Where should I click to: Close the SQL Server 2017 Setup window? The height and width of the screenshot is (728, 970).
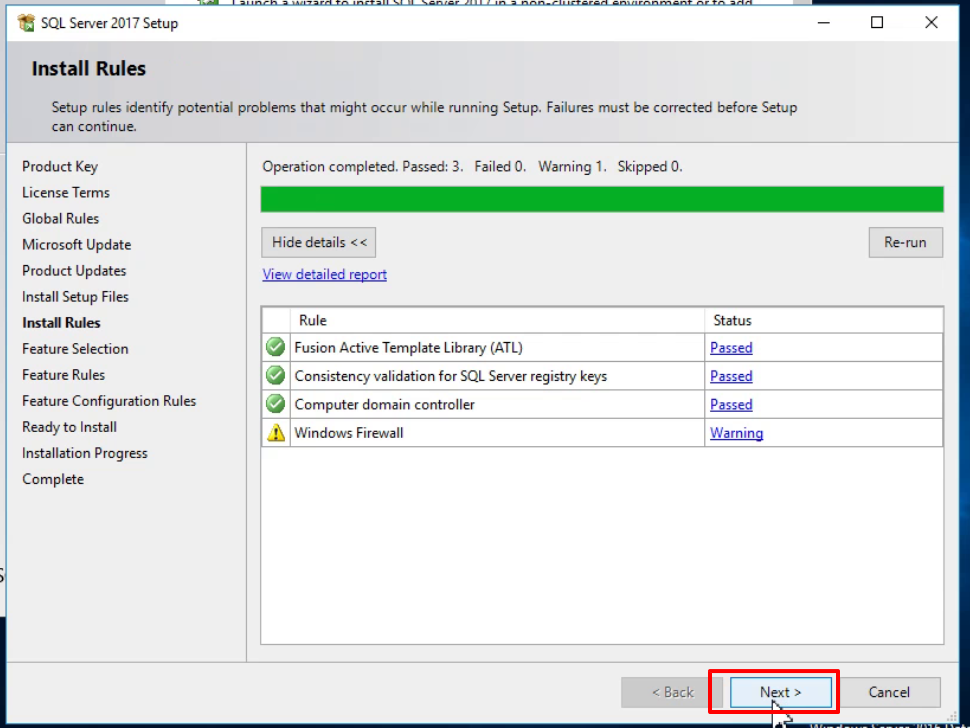pos(931,23)
